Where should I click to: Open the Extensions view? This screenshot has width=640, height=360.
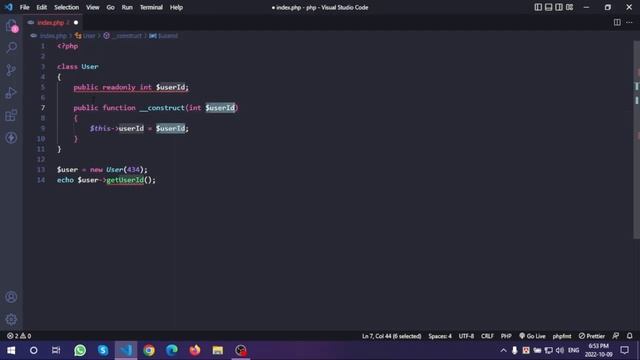[x=11, y=116]
